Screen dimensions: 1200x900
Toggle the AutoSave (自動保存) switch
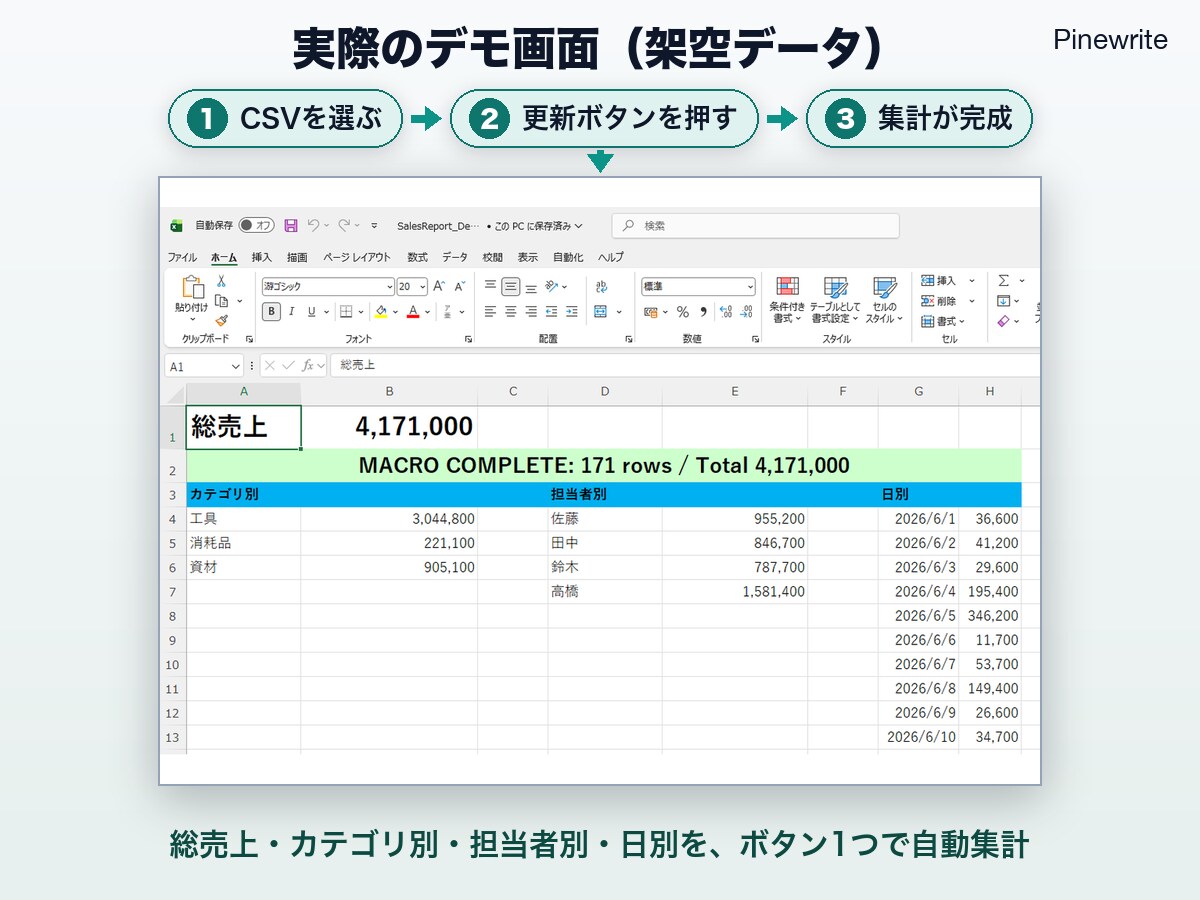(256, 226)
